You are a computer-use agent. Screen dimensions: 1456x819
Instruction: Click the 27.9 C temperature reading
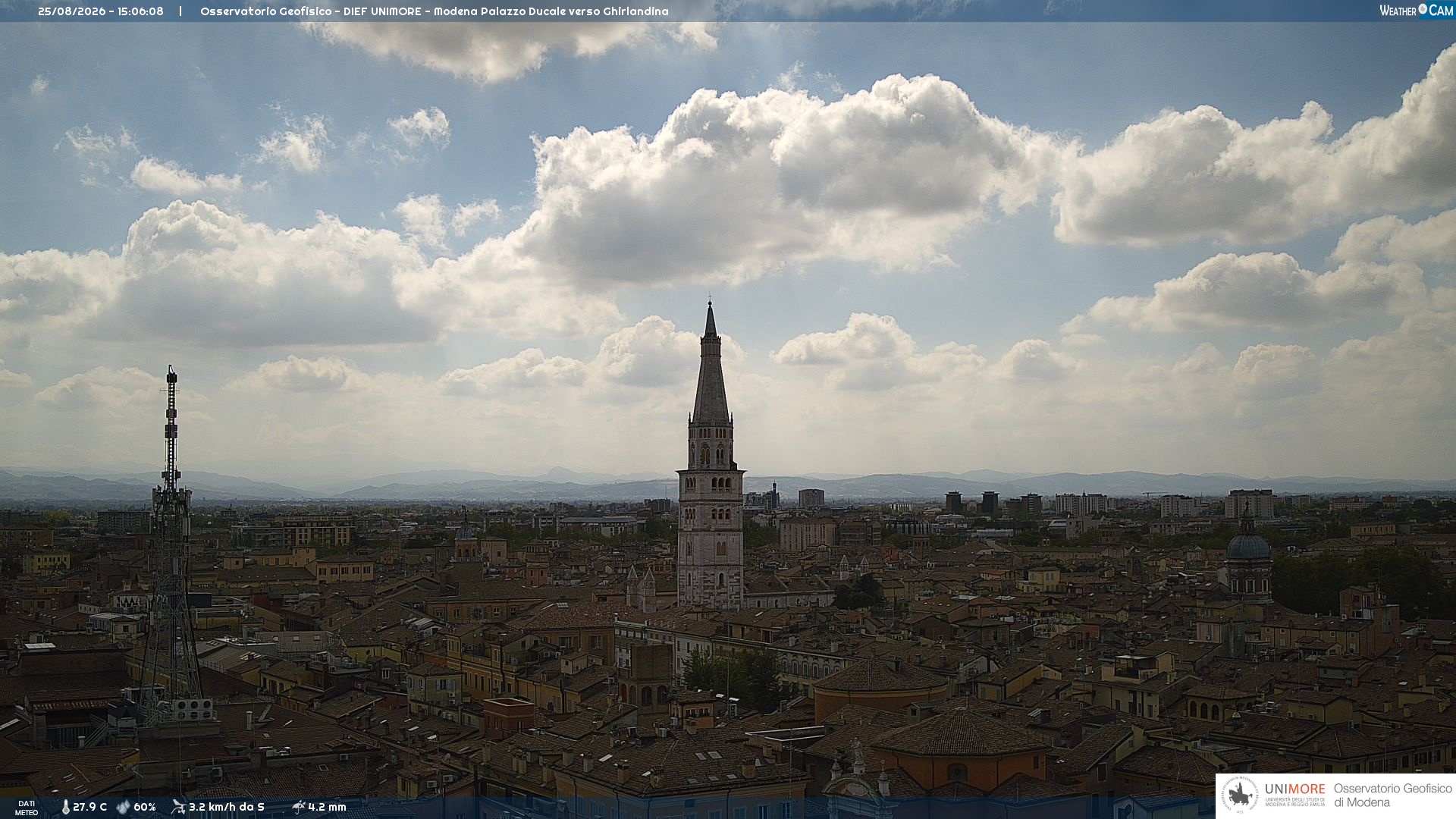(x=89, y=807)
